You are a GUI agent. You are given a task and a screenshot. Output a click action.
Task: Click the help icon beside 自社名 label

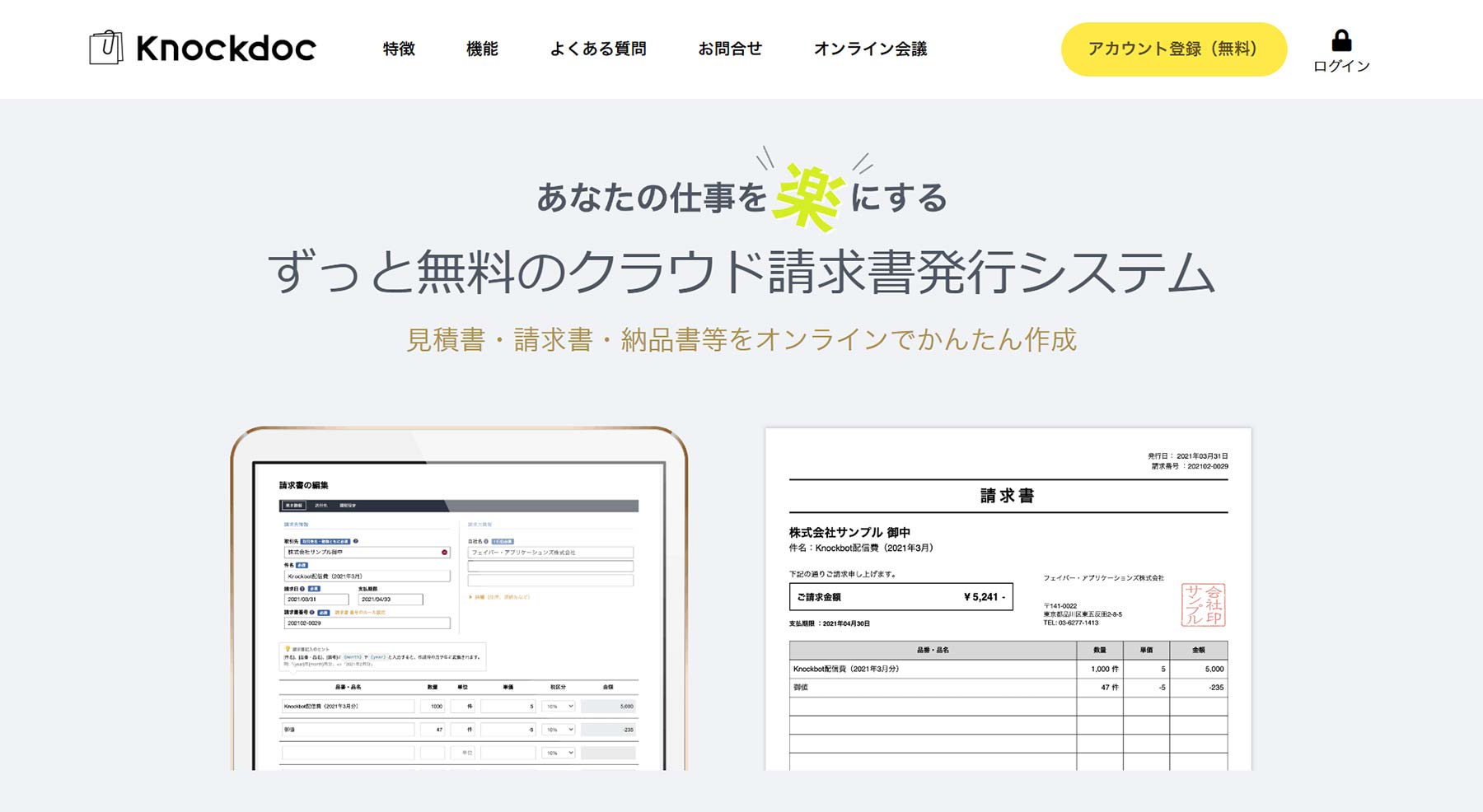486,541
